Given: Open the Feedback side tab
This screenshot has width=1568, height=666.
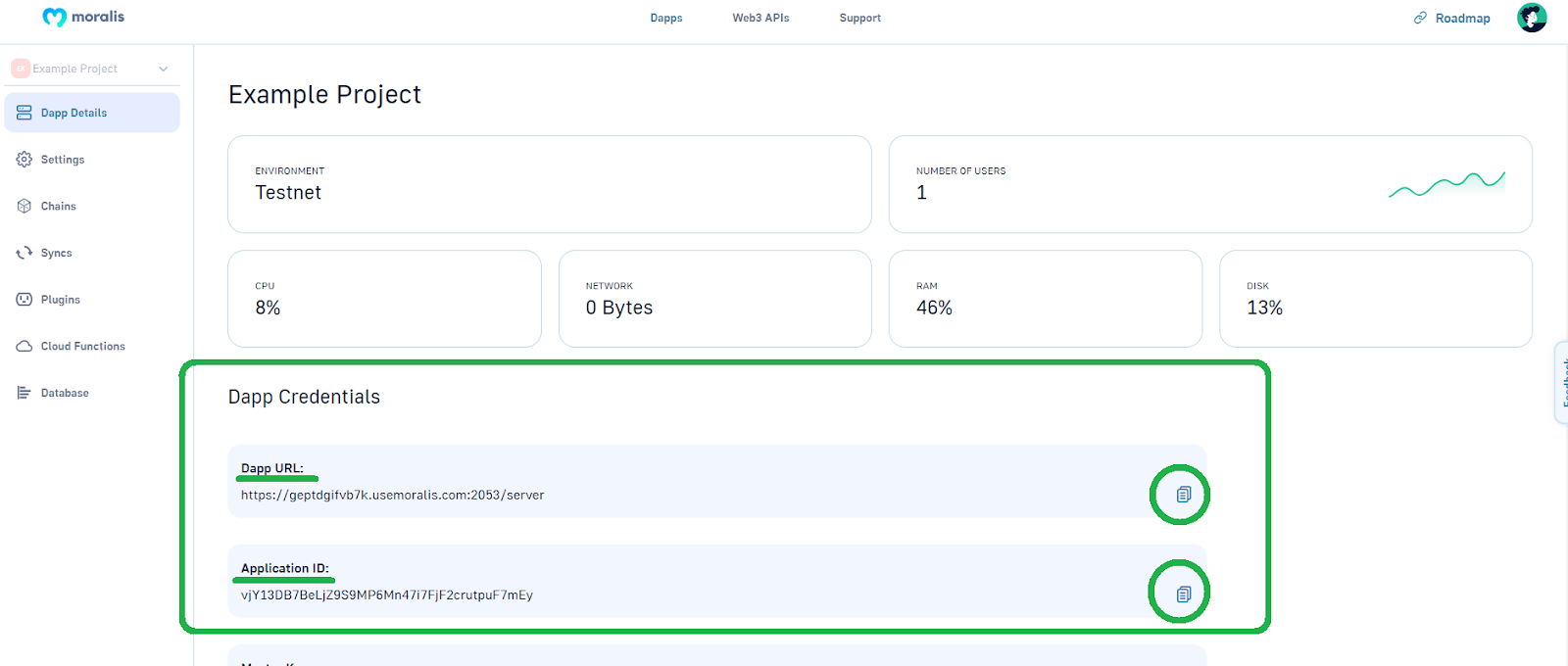Looking at the screenshot, I should [x=1561, y=382].
